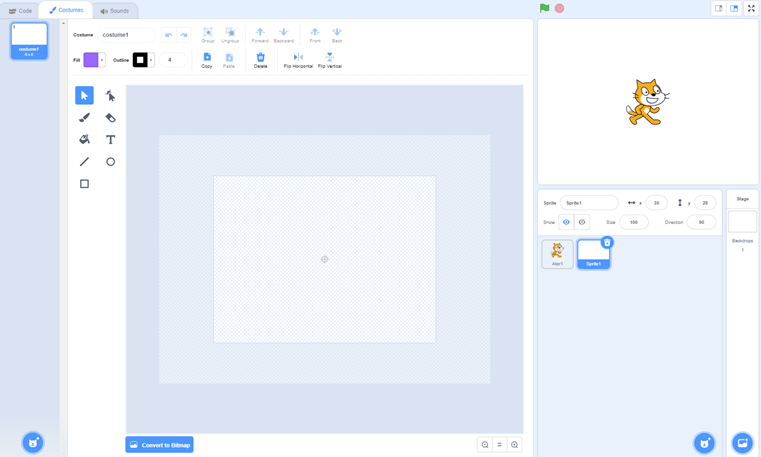Select the costume1 thumbnail
The height and width of the screenshot is (457, 761).
[29, 41]
